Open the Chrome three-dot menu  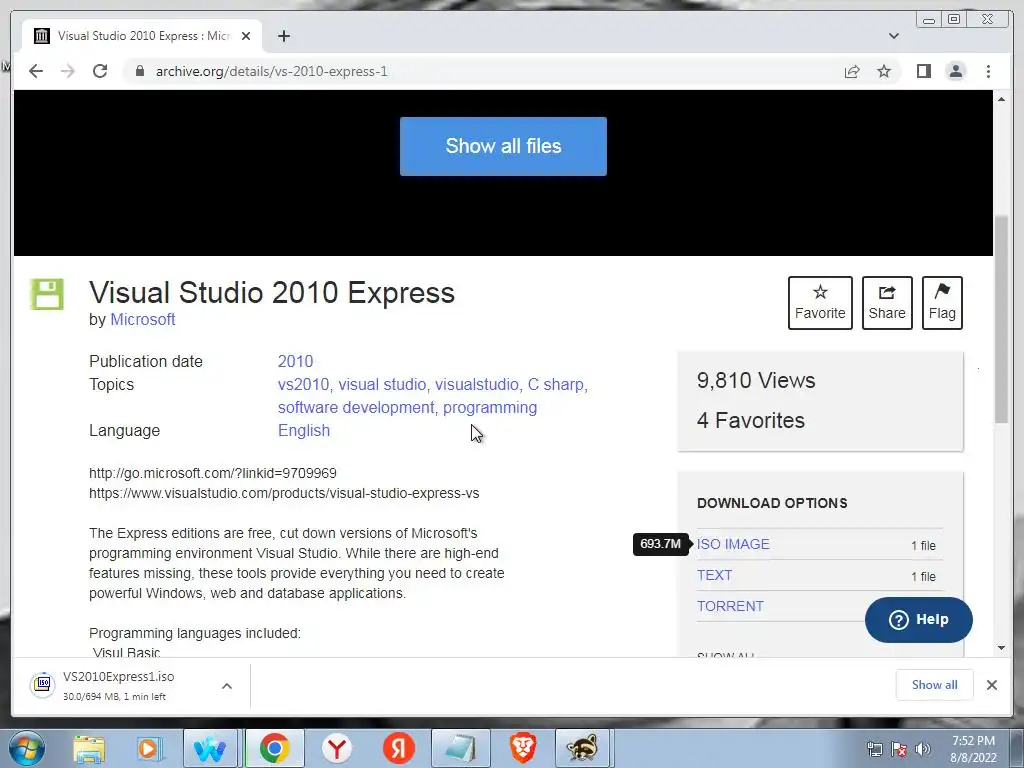pos(988,71)
